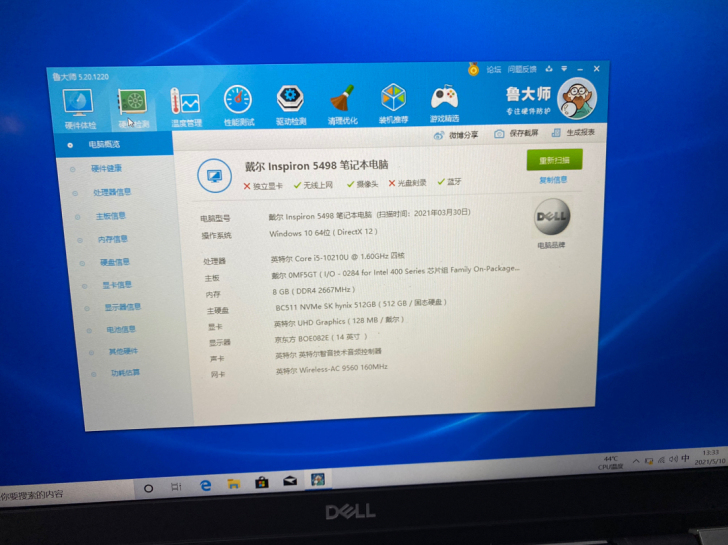Share via 微博分享
This screenshot has height=545, width=728.
(x=456, y=135)
